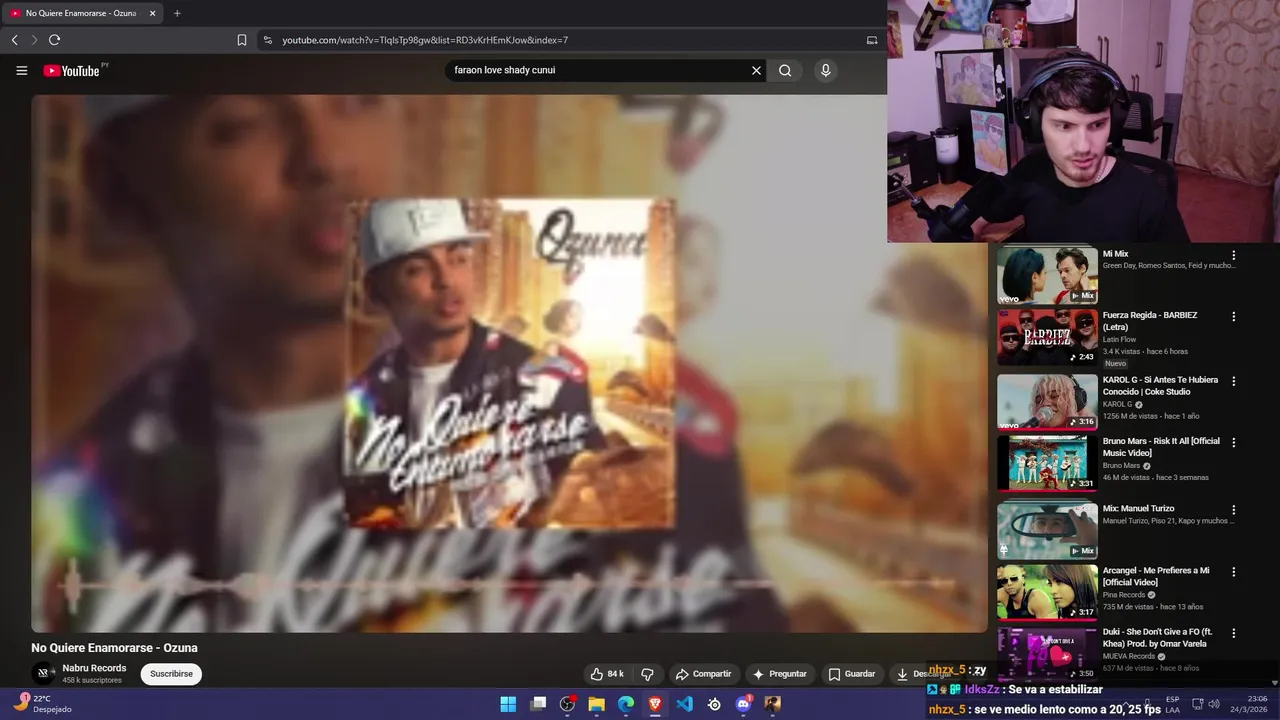Open more options for Mi Mix
This screenshot has width=1280, height=720.
(x=1233, y=255)
